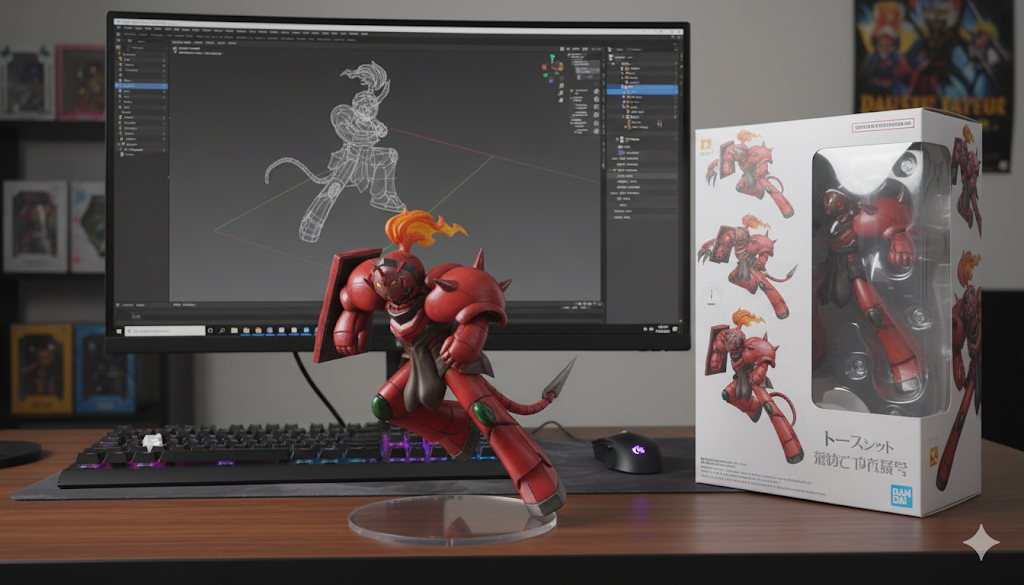Open the magnifier search icon on the taskbar
This screenshot has width=1024, height=585.
(x=222, y=331)
